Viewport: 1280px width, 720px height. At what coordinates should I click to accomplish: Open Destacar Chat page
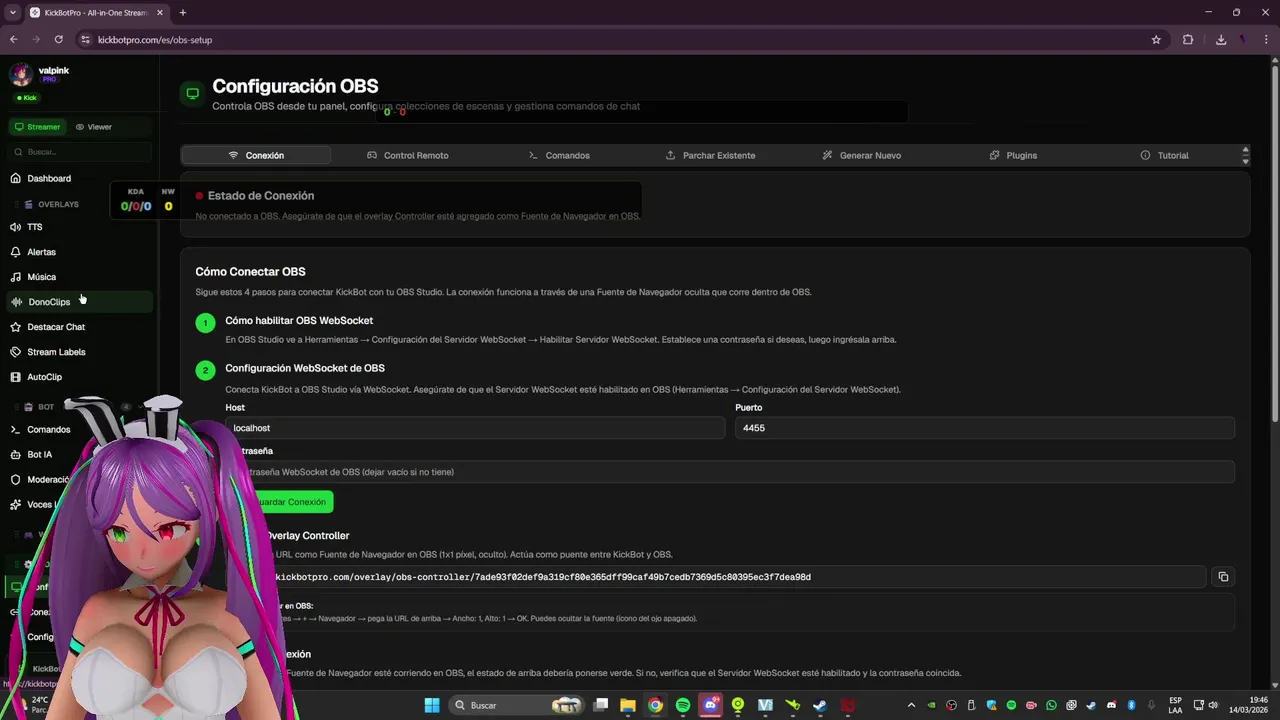click(80, 327)
